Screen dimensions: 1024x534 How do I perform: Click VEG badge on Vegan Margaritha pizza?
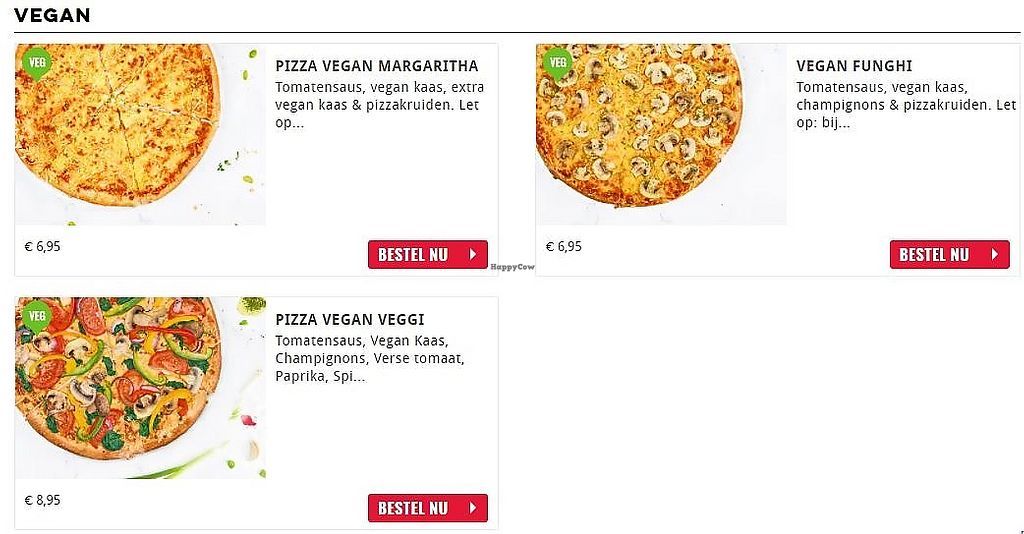(x=37, y=63)
